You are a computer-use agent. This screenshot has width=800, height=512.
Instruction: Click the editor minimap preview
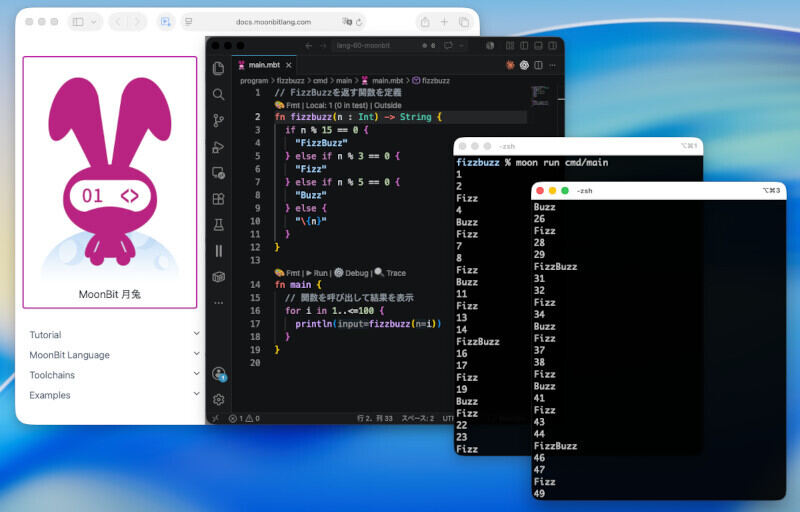click(540, 97)
